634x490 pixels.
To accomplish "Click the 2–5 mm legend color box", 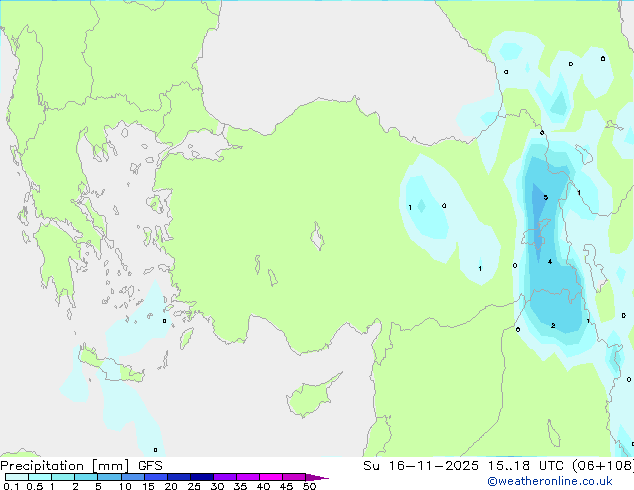I will tap(86, 477).
